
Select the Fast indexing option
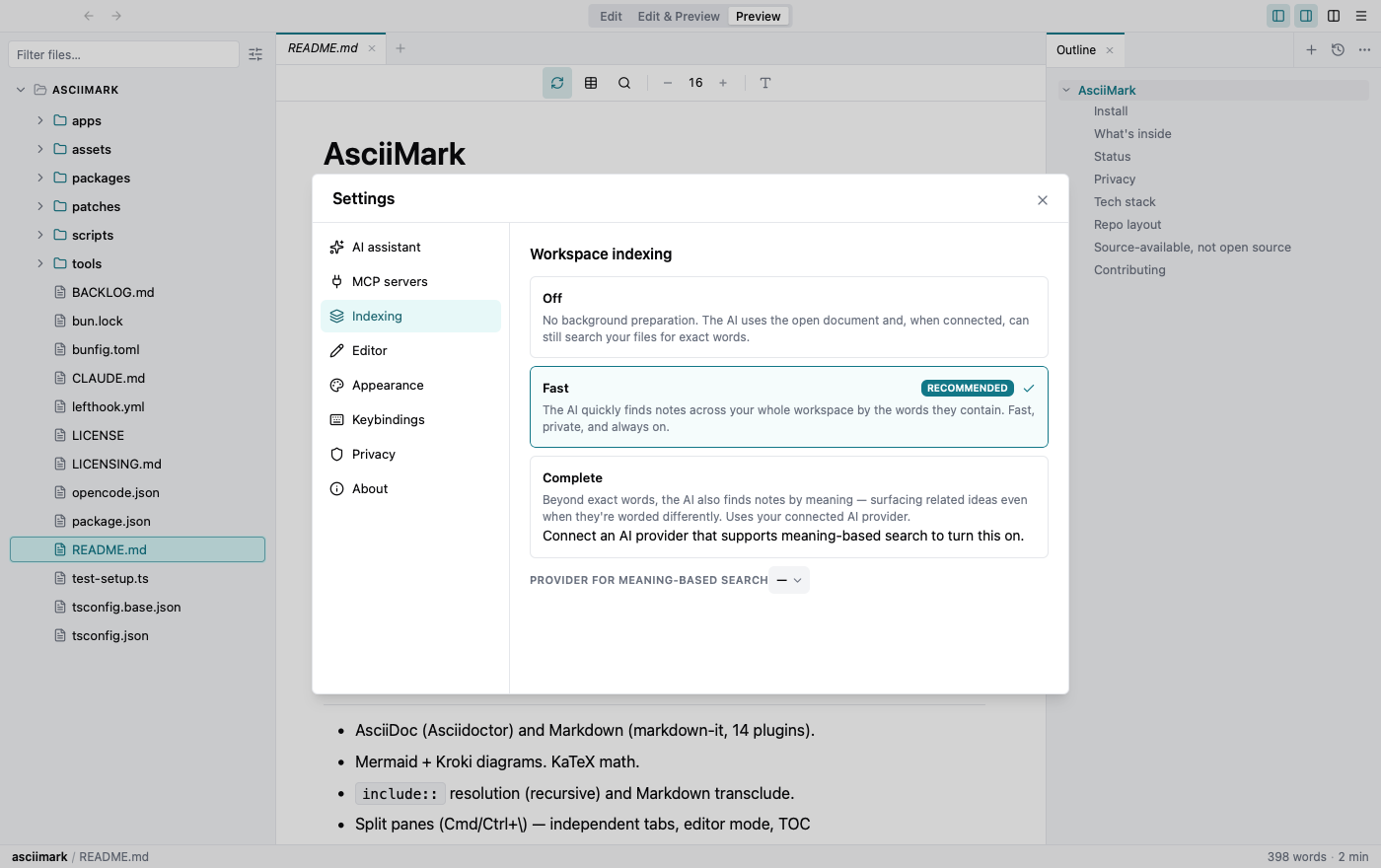pos(789,407)
